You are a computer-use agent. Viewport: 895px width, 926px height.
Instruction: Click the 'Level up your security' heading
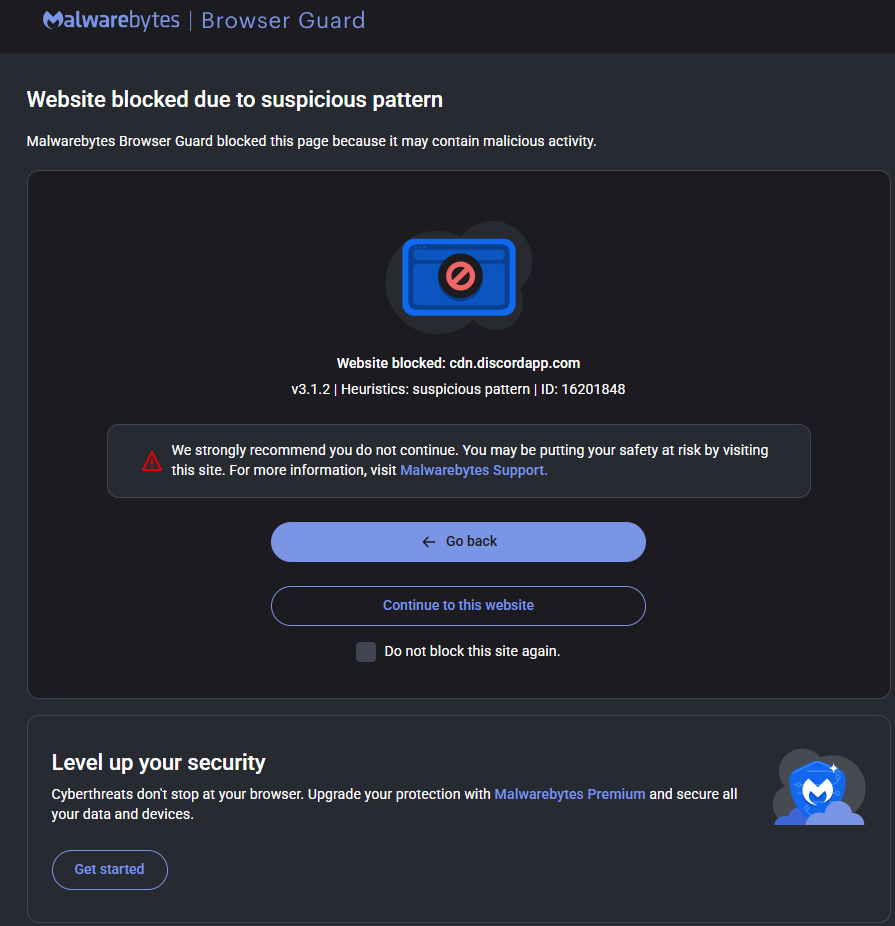tap(159, 762)
